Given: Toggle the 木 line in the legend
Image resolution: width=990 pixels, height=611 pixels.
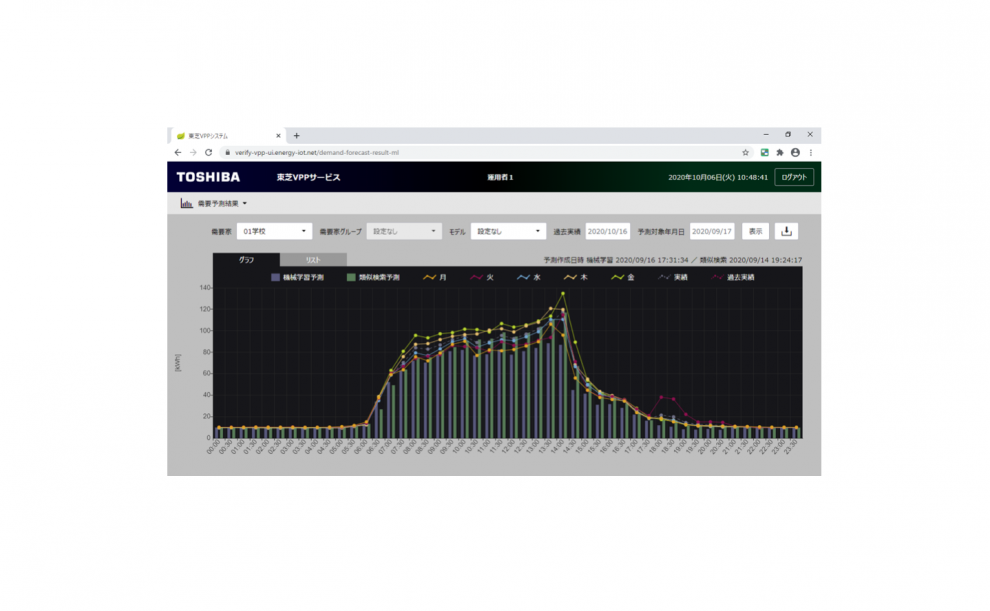Looking at the screenshot, I should 575,277.
